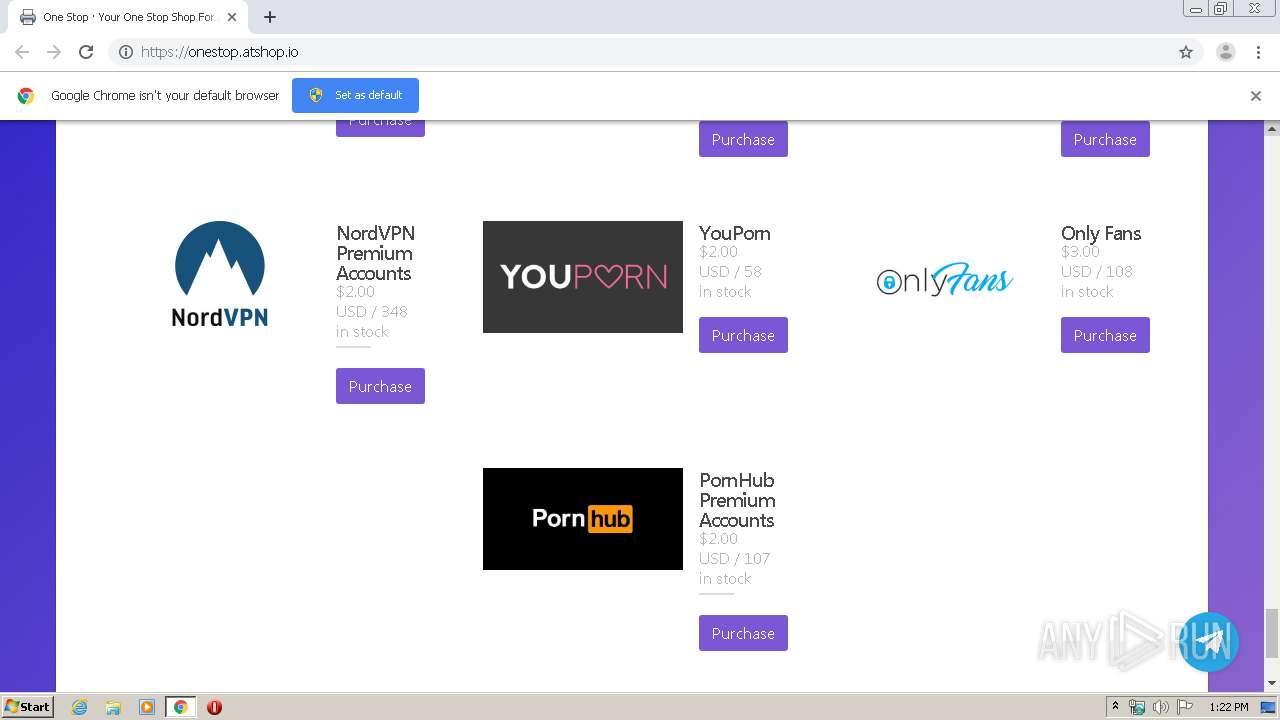Click the scrollbar down arrow
Image resolution: width=1280 pixels, height=720 pixels.
pos(1272,683)
